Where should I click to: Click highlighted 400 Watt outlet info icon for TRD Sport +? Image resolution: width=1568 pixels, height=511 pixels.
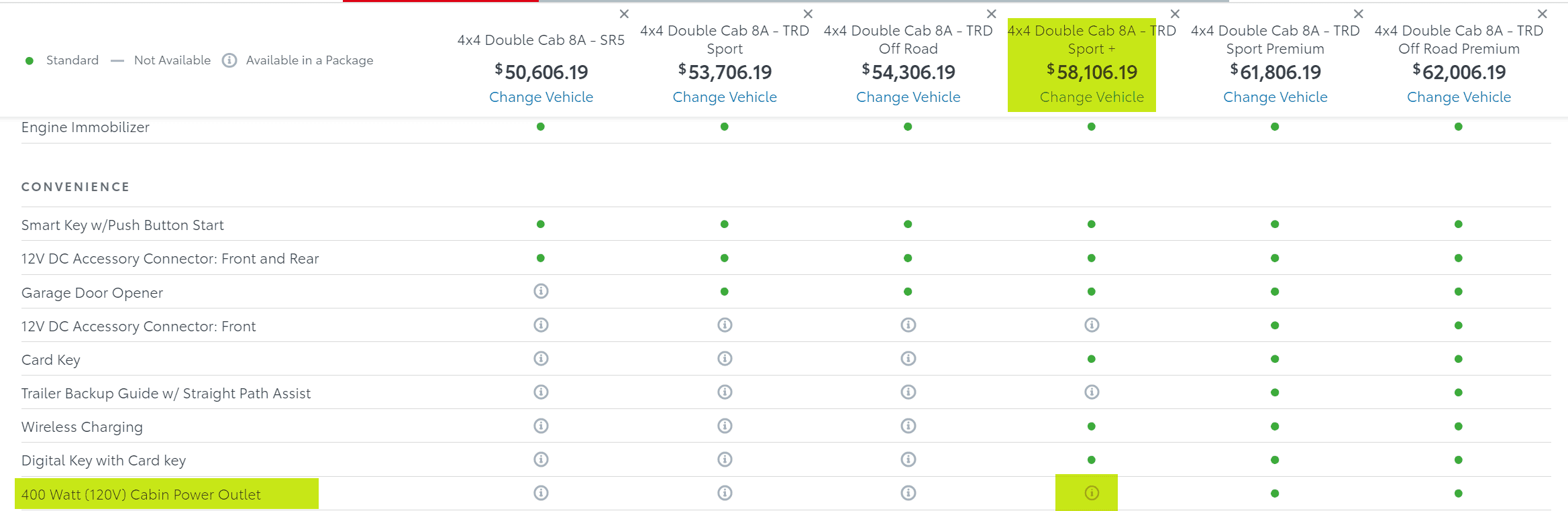coord(1092,493)
